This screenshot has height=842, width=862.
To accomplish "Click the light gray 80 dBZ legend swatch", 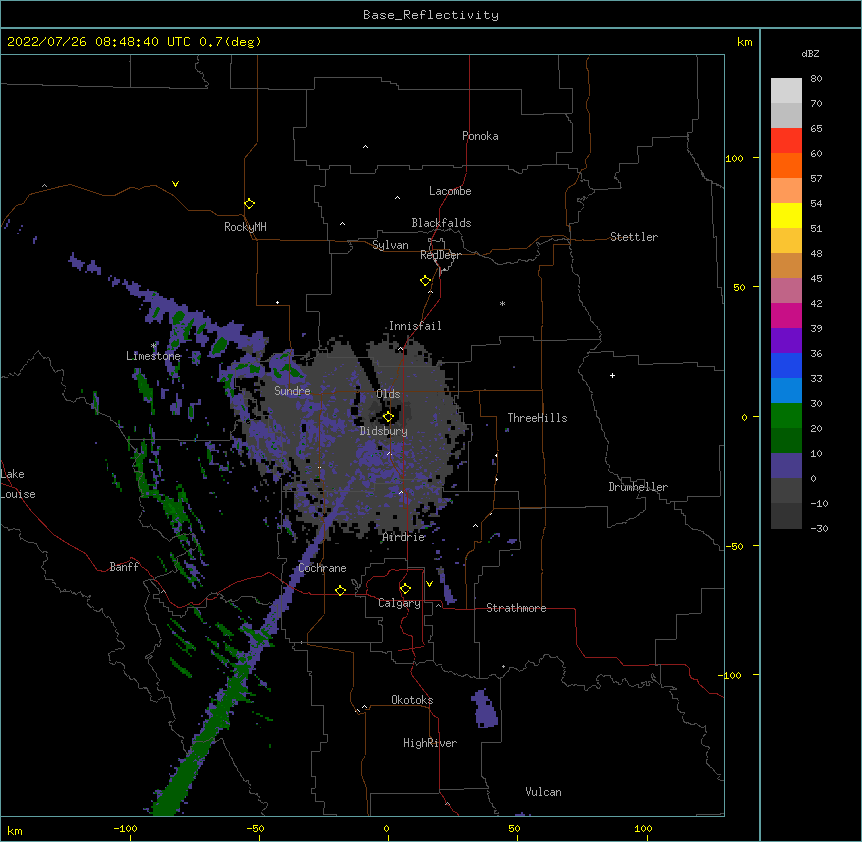I will (x=786, y=90).
